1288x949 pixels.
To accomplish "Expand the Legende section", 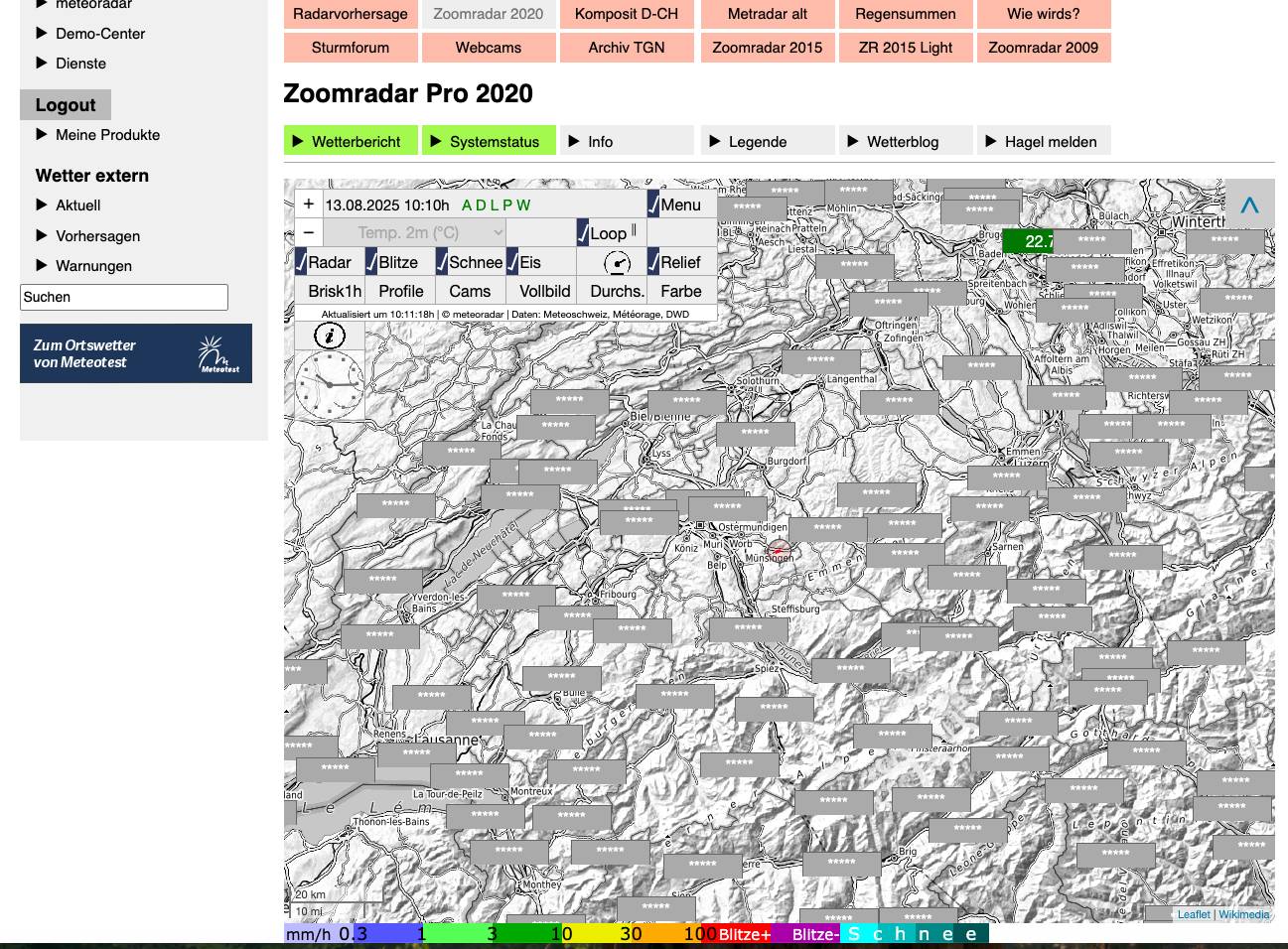I will (768, 141).
